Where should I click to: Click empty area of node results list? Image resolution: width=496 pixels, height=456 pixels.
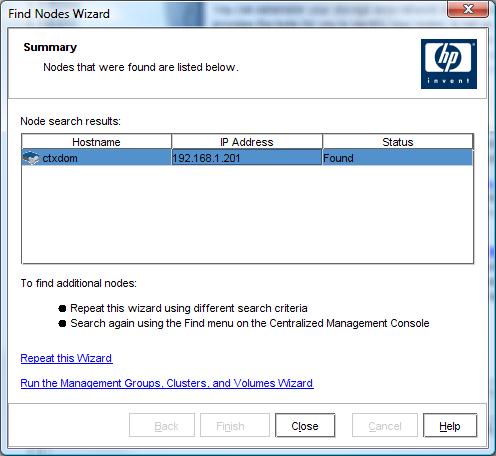point(247,213)
